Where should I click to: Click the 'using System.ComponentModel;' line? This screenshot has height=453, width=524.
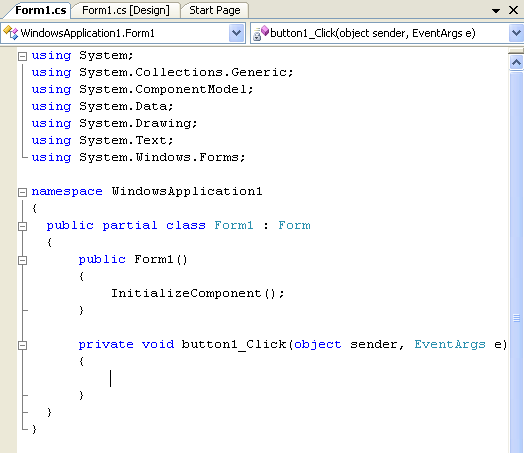[x=142, y=90]
